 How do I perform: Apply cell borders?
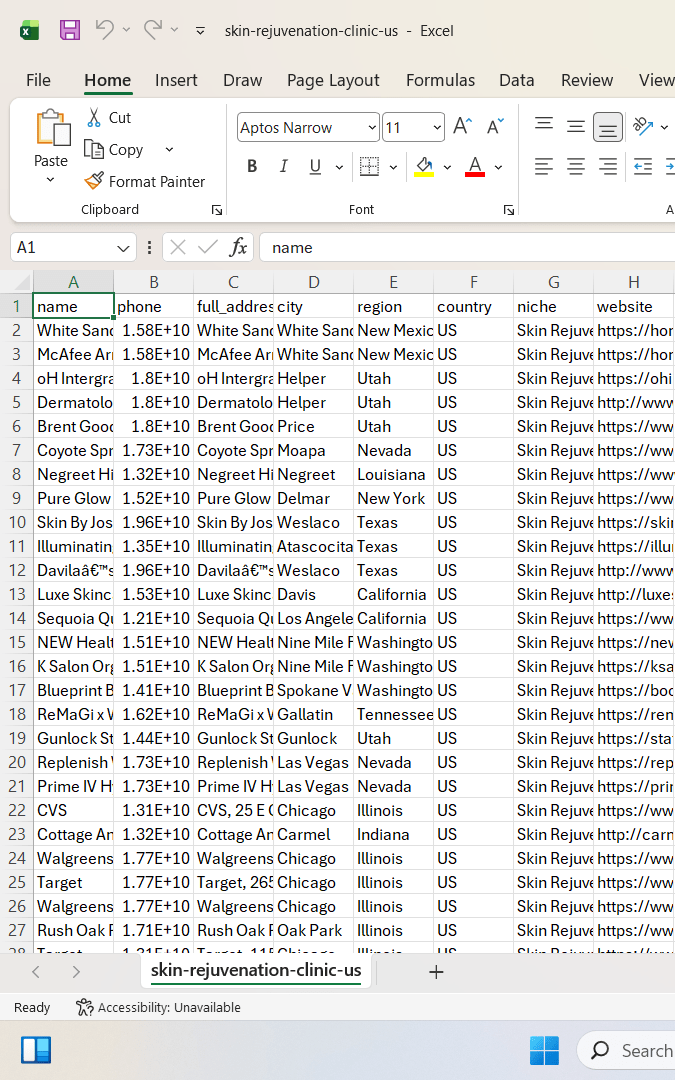(370, 166)
